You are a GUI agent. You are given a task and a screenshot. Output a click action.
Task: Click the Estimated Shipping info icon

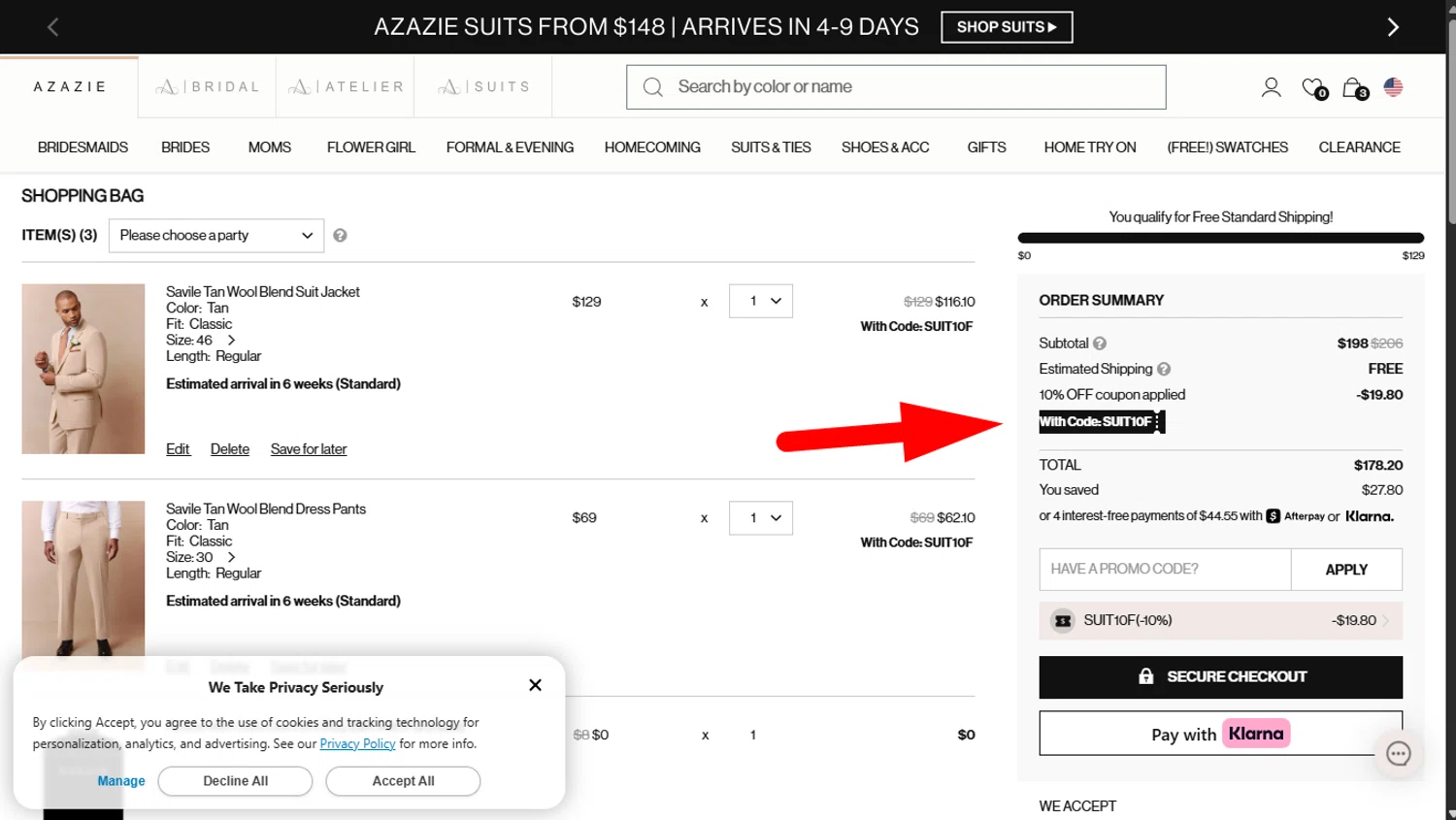[1164, 370]
